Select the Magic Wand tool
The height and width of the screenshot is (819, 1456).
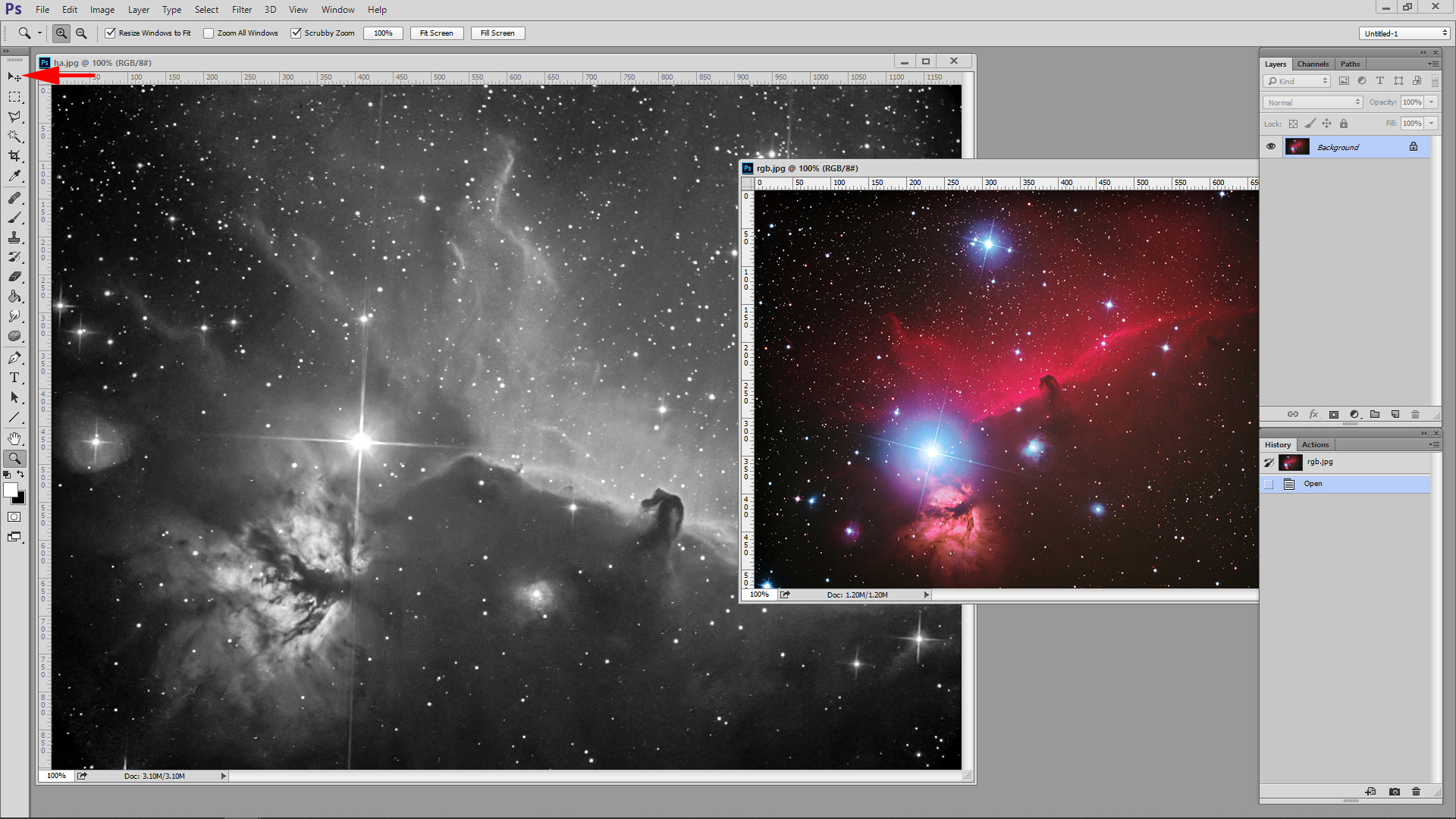click(x=14, y=136)
